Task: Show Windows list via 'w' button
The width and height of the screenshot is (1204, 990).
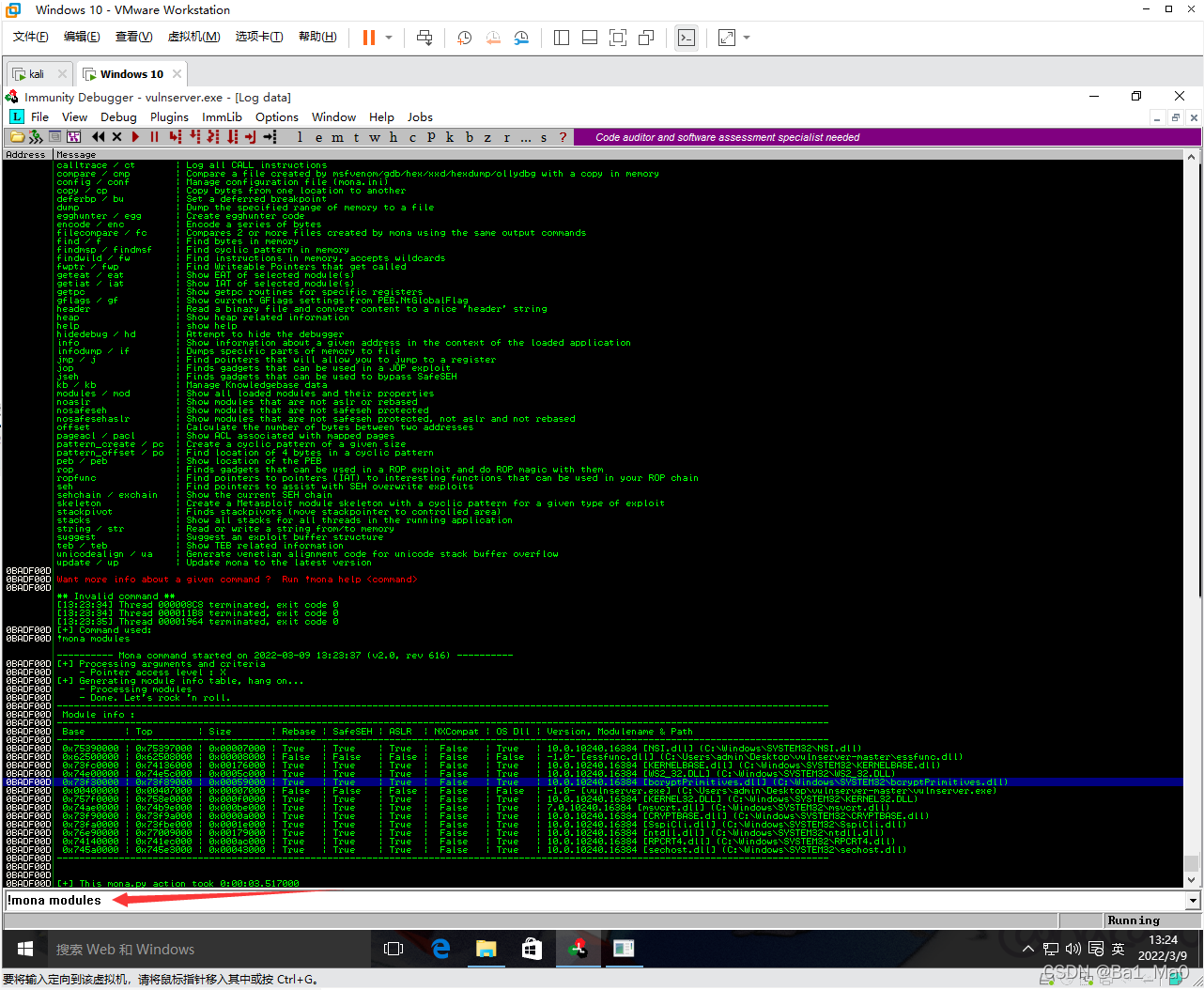Action: (375, 137)
